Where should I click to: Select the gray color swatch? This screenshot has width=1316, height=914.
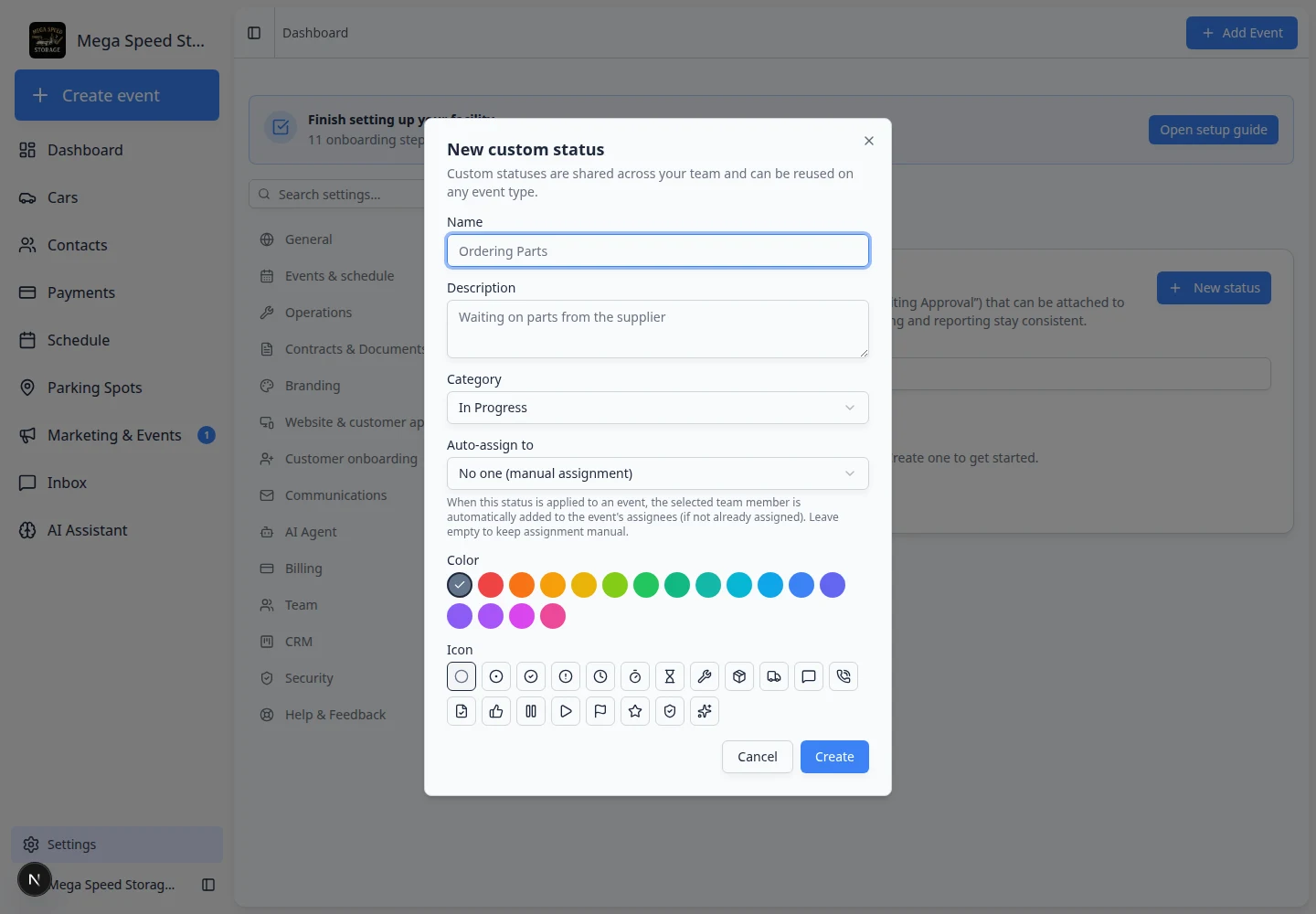tap(460, 585)
